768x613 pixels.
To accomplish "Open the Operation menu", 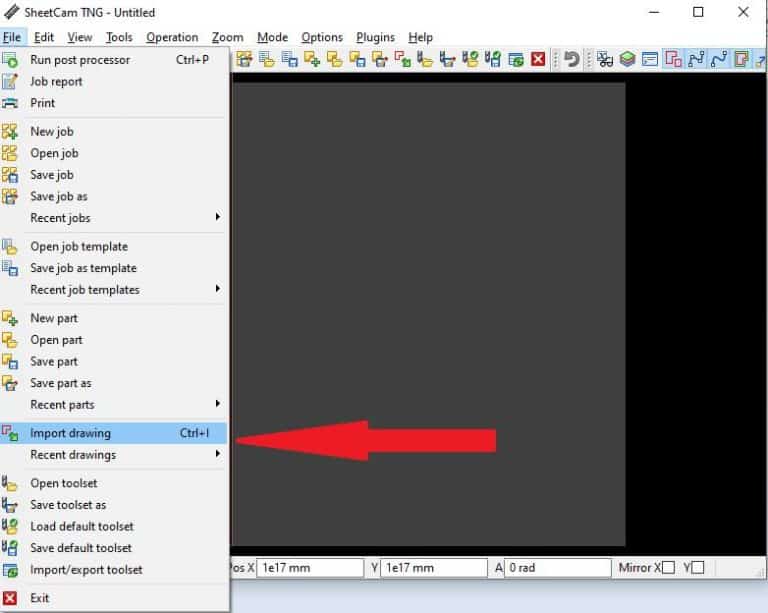I will (172, 38).
